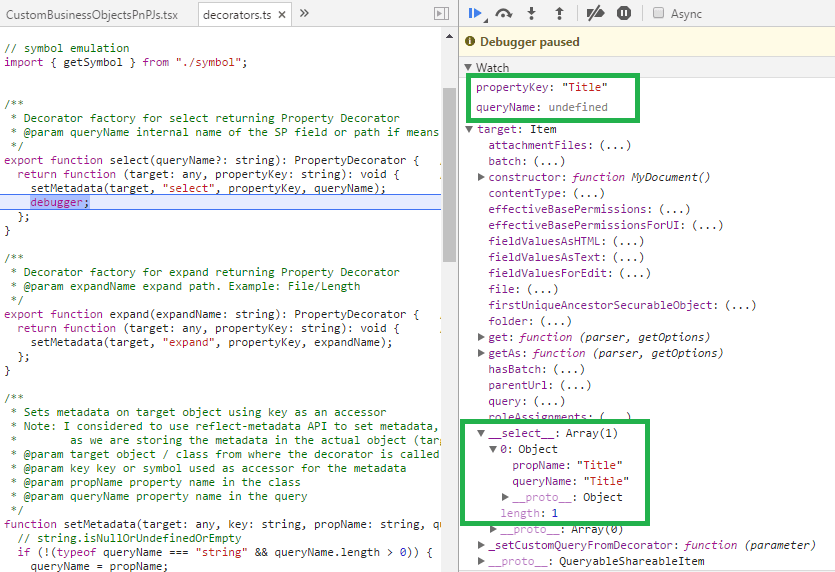Evaluate firstUniqueAncestorSecurableObject getter
Image resolution: width=835 pixels, height=572 pixels.
click(741, 305)
